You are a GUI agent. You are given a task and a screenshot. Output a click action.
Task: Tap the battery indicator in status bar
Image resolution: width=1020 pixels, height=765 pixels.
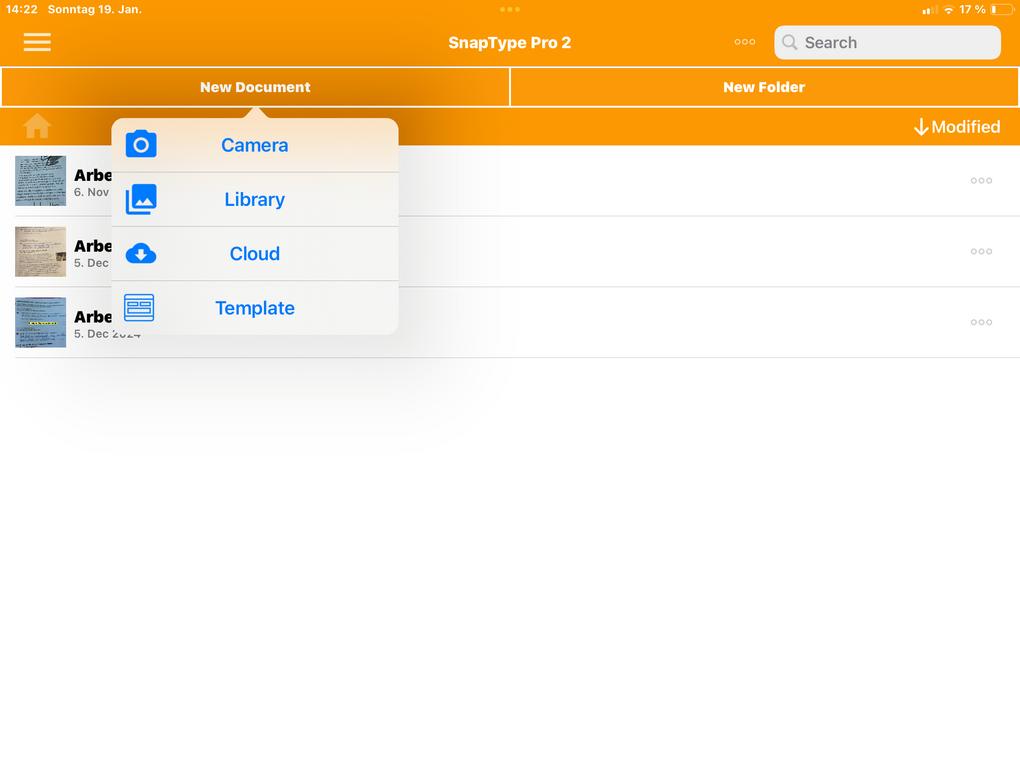(1002, 10)
